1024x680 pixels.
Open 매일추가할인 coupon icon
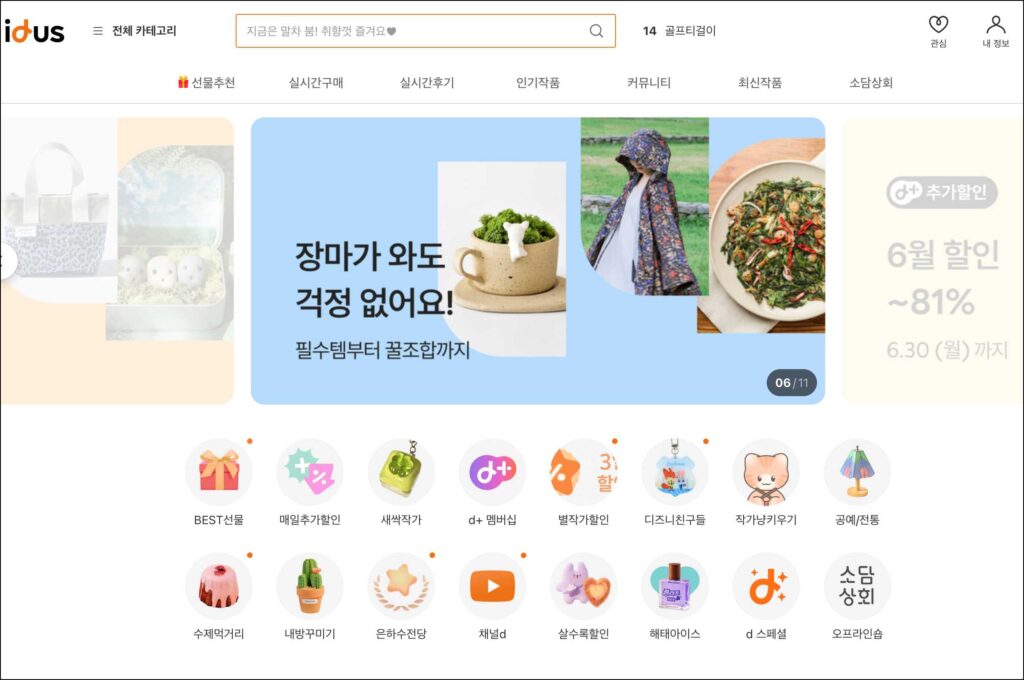(x=310, y=472)
